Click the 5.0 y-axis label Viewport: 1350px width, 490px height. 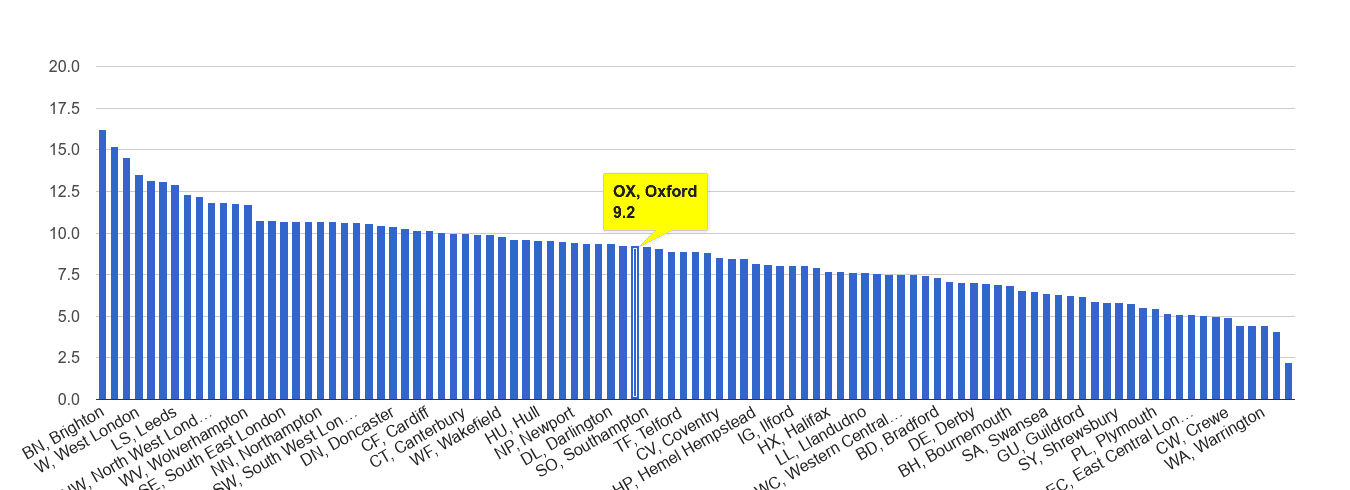[68, 317]
